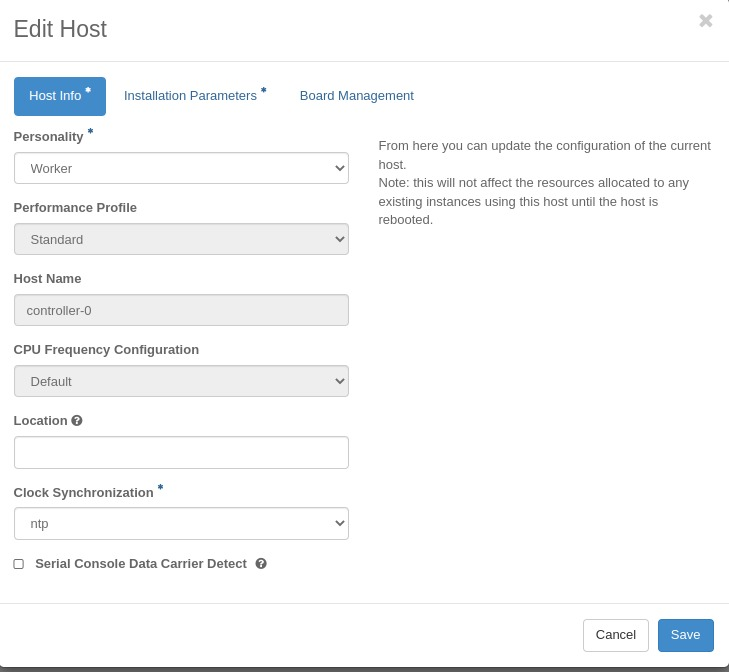Switch to the Board Management tab

tap(356, 96)
